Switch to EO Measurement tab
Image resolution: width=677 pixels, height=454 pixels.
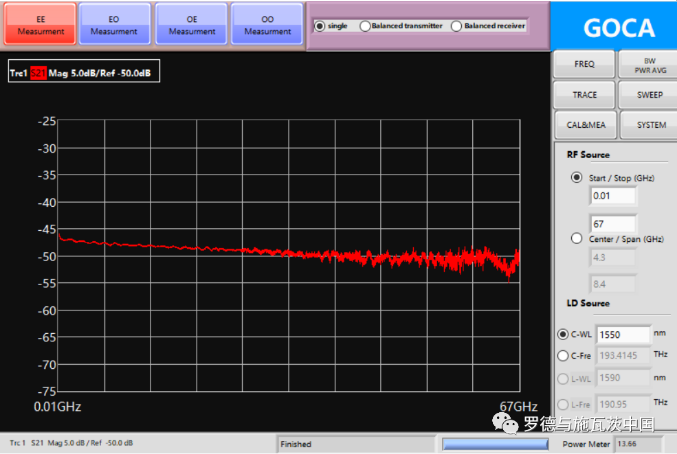[x=114, y=25]
